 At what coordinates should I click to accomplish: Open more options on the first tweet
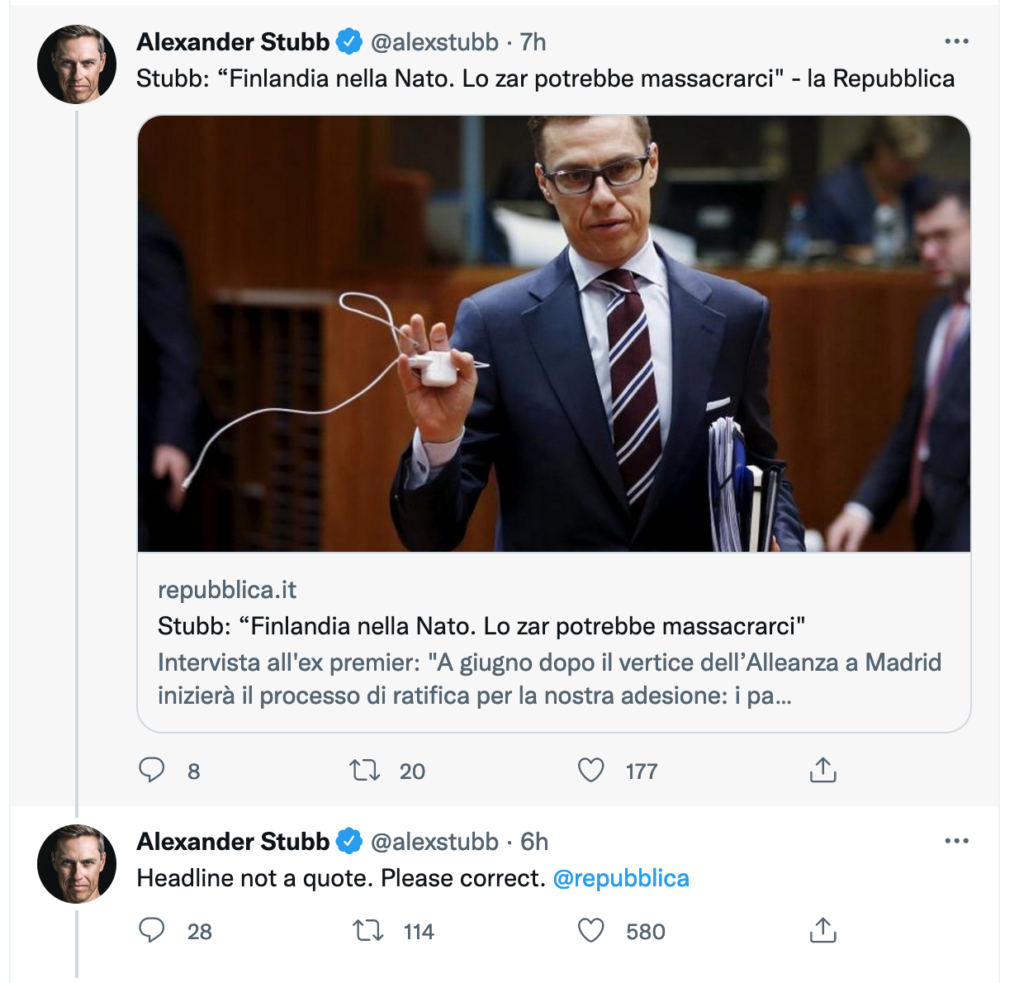pyautogui.click(x=956, y=42)
